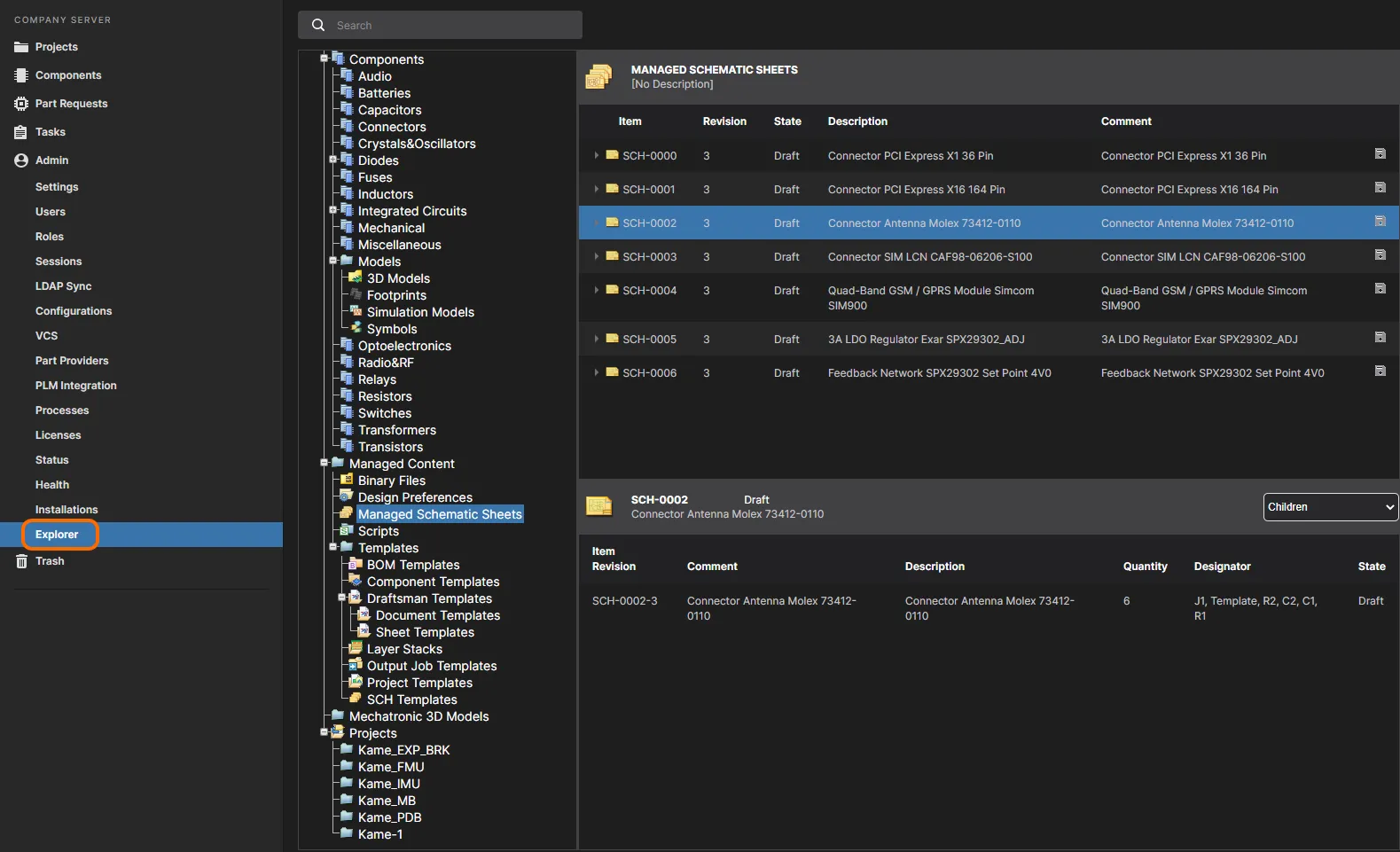This screenshot has width=1400, height=852.
Task: Open the PLM Integration admin page
Action: click(76, 386)
